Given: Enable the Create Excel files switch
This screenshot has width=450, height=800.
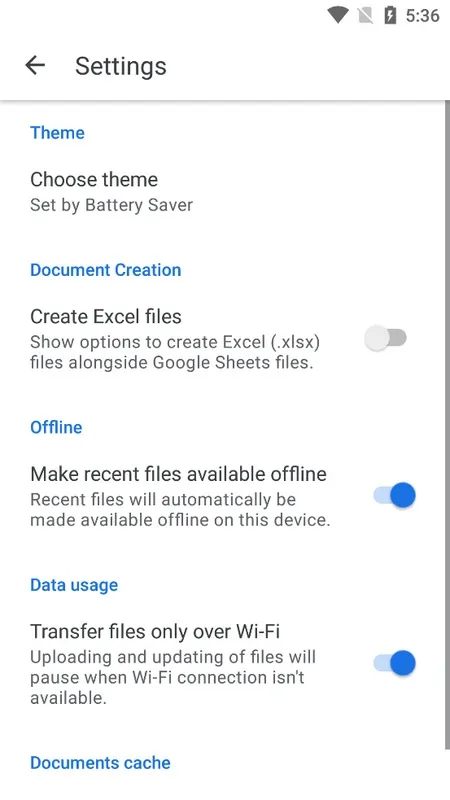Looking at the screenshot, I should 386,338.
